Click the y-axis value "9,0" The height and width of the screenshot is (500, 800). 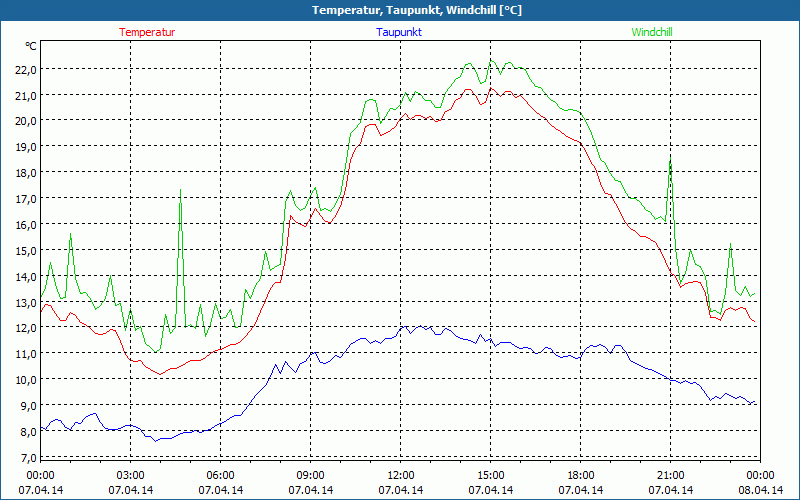point(28,406)
